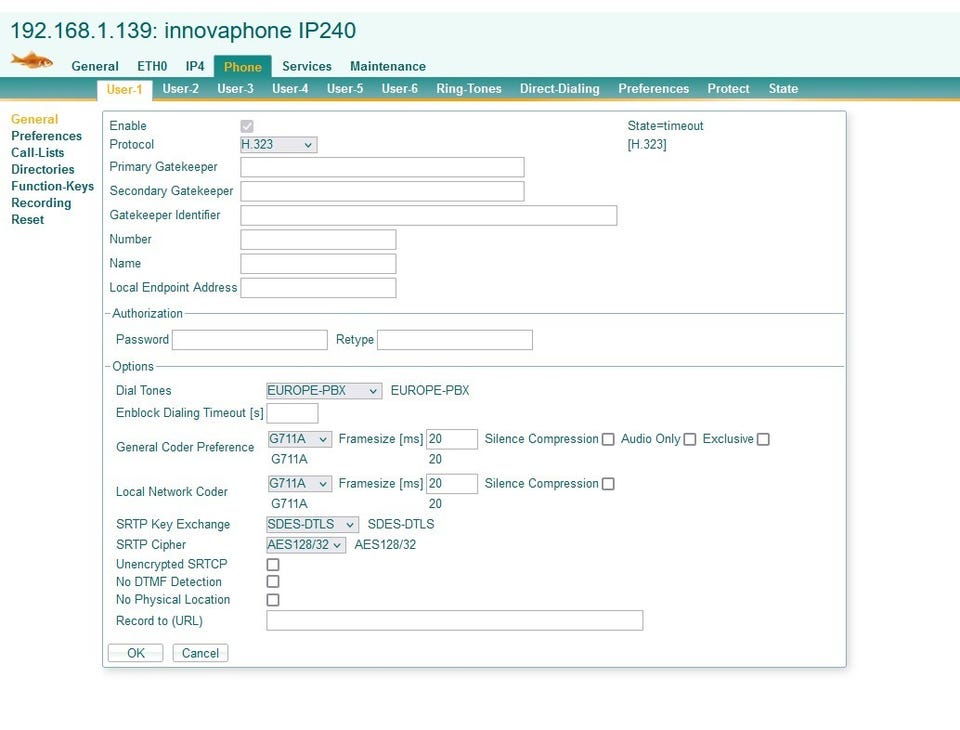Focus the Local Endpoint Address field
The height and width of the screenshot is (730, 960).
318,288
